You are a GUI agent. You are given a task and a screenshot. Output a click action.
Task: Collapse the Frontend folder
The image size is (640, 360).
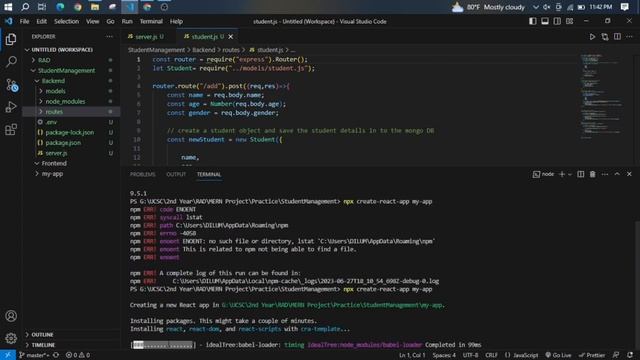click(71, 163)
